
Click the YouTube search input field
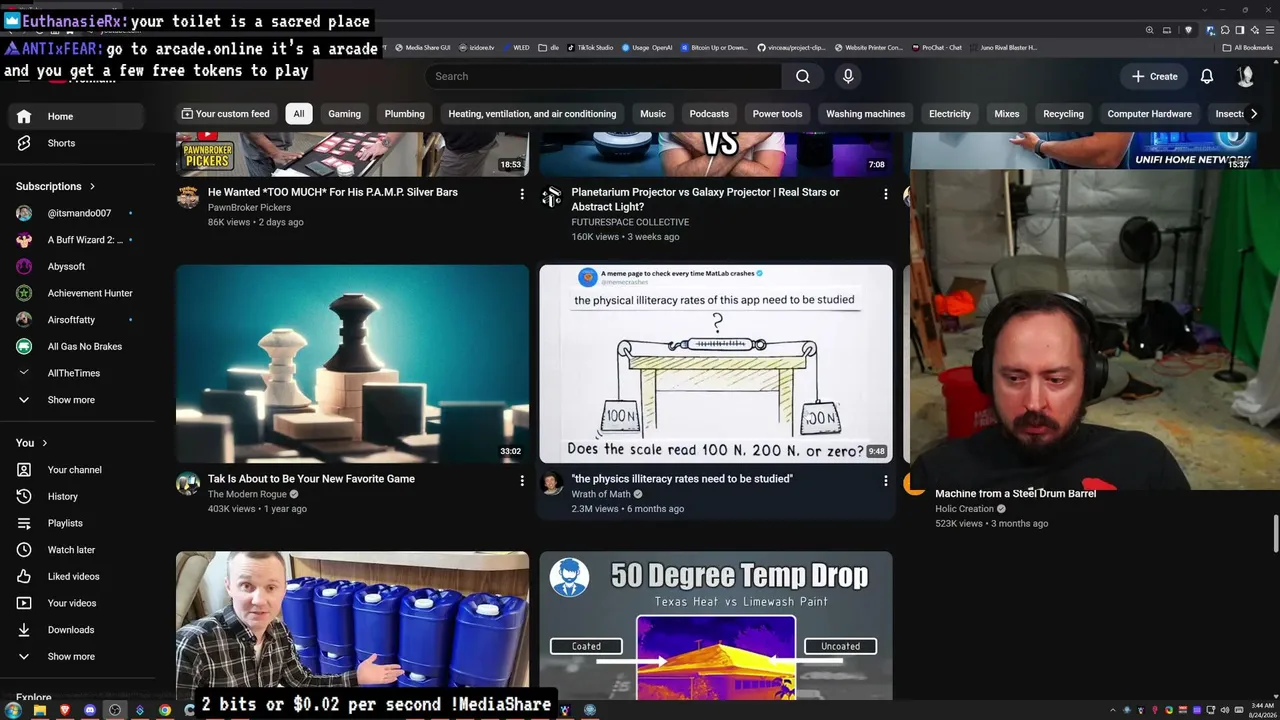603,76
